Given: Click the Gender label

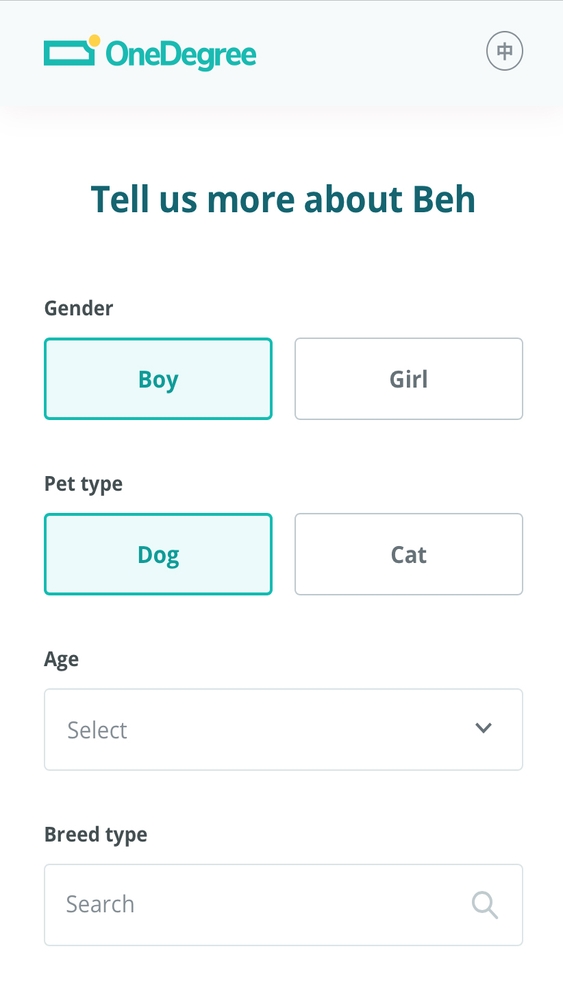Looking at the screenshot, I should point(78,308).
